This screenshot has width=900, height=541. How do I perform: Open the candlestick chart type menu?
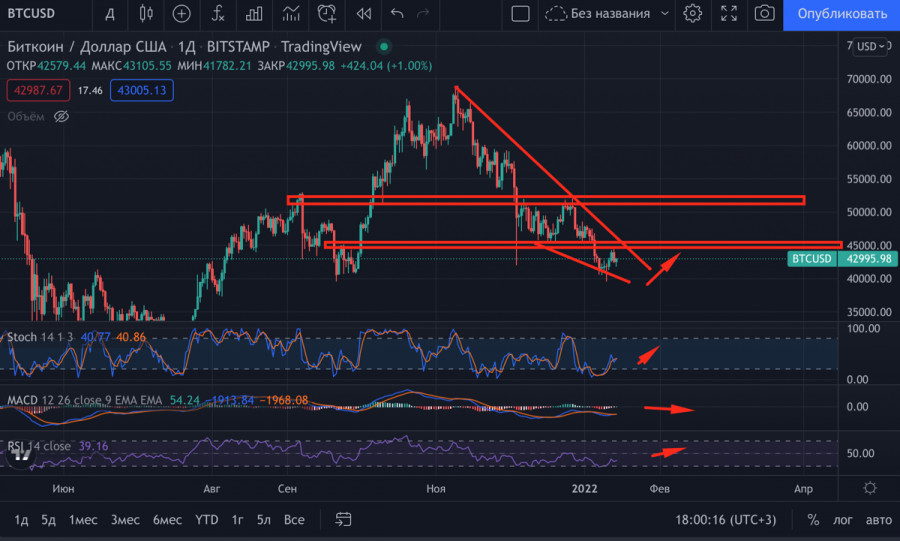pyautogui.click(x=146, y=13)
